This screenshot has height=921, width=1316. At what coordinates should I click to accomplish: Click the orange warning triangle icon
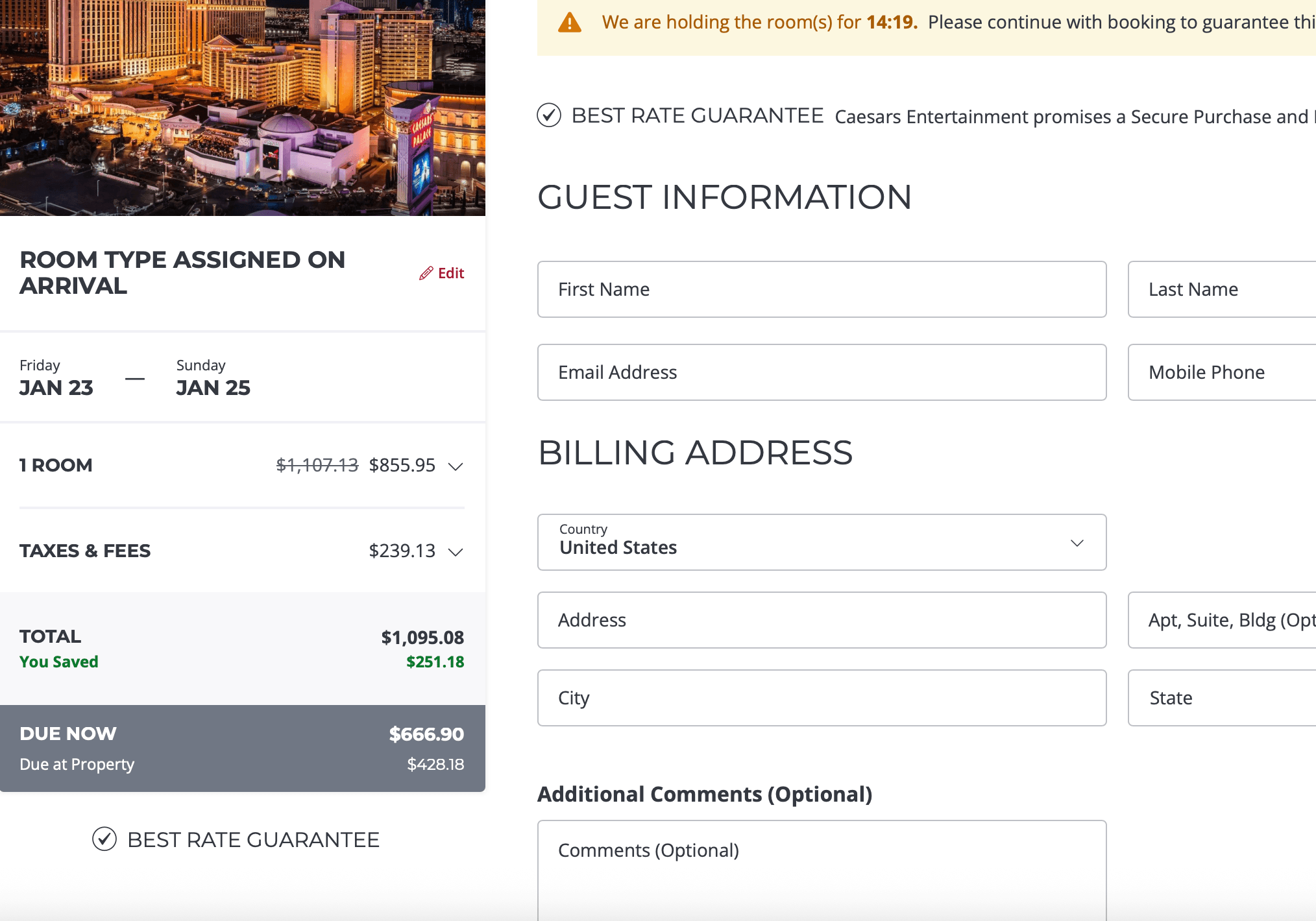tap(569, 23)
